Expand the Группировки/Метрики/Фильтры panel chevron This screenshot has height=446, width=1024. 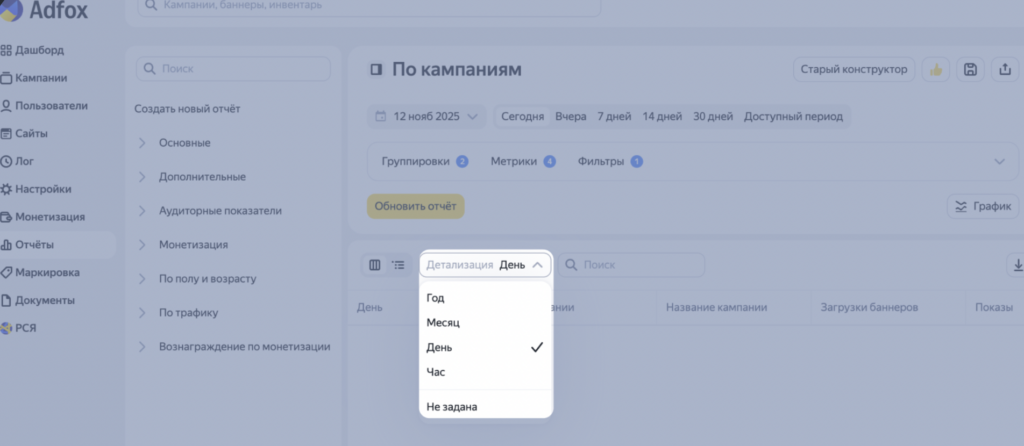(x=999, y=161)
